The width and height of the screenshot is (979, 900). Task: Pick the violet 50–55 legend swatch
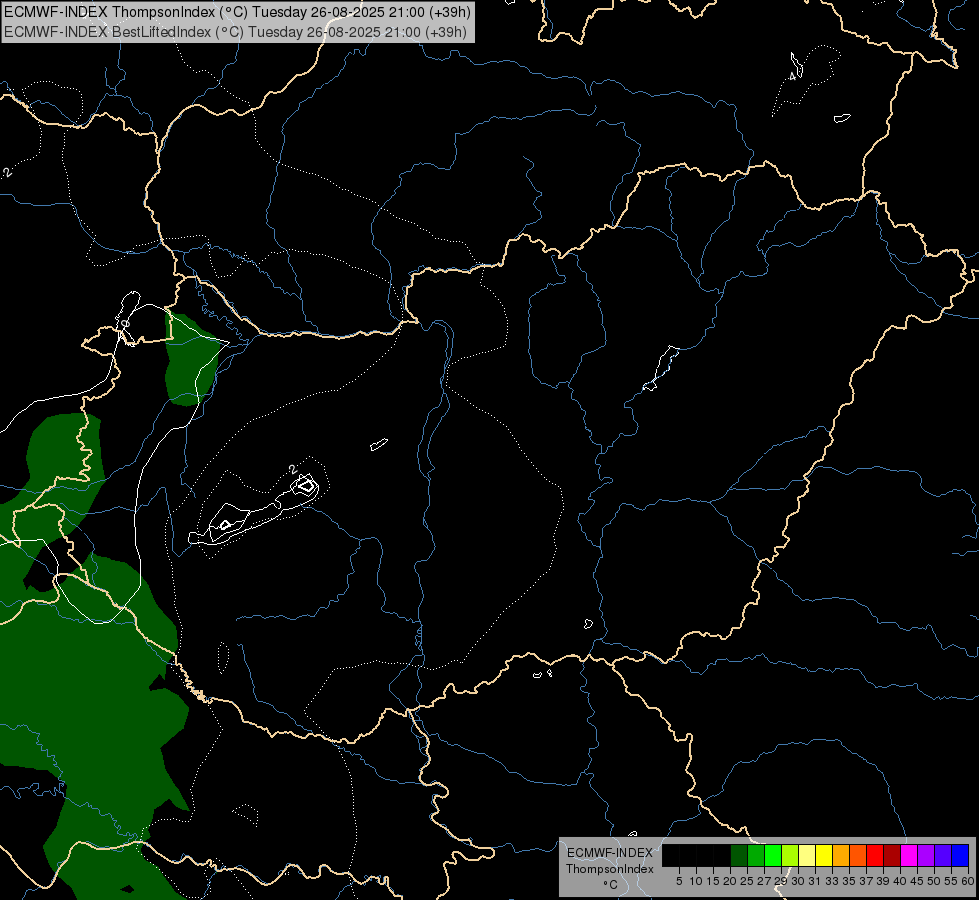(x=943, y=855)
